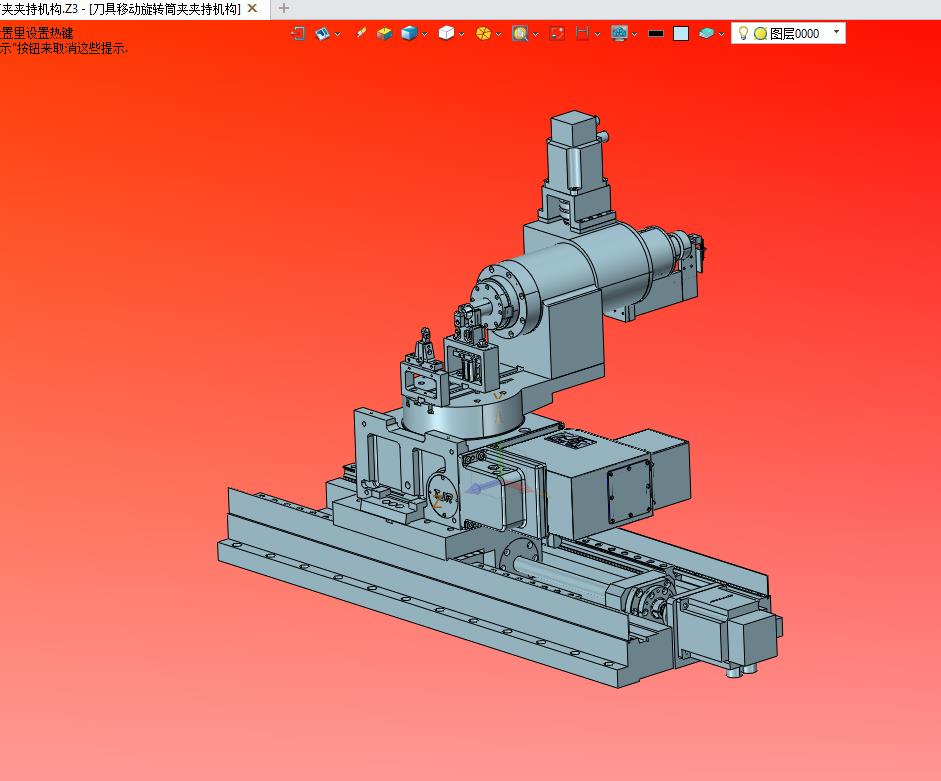Click the monitor display settings icon
The image size is (941, 781).
tap(619, 34)
